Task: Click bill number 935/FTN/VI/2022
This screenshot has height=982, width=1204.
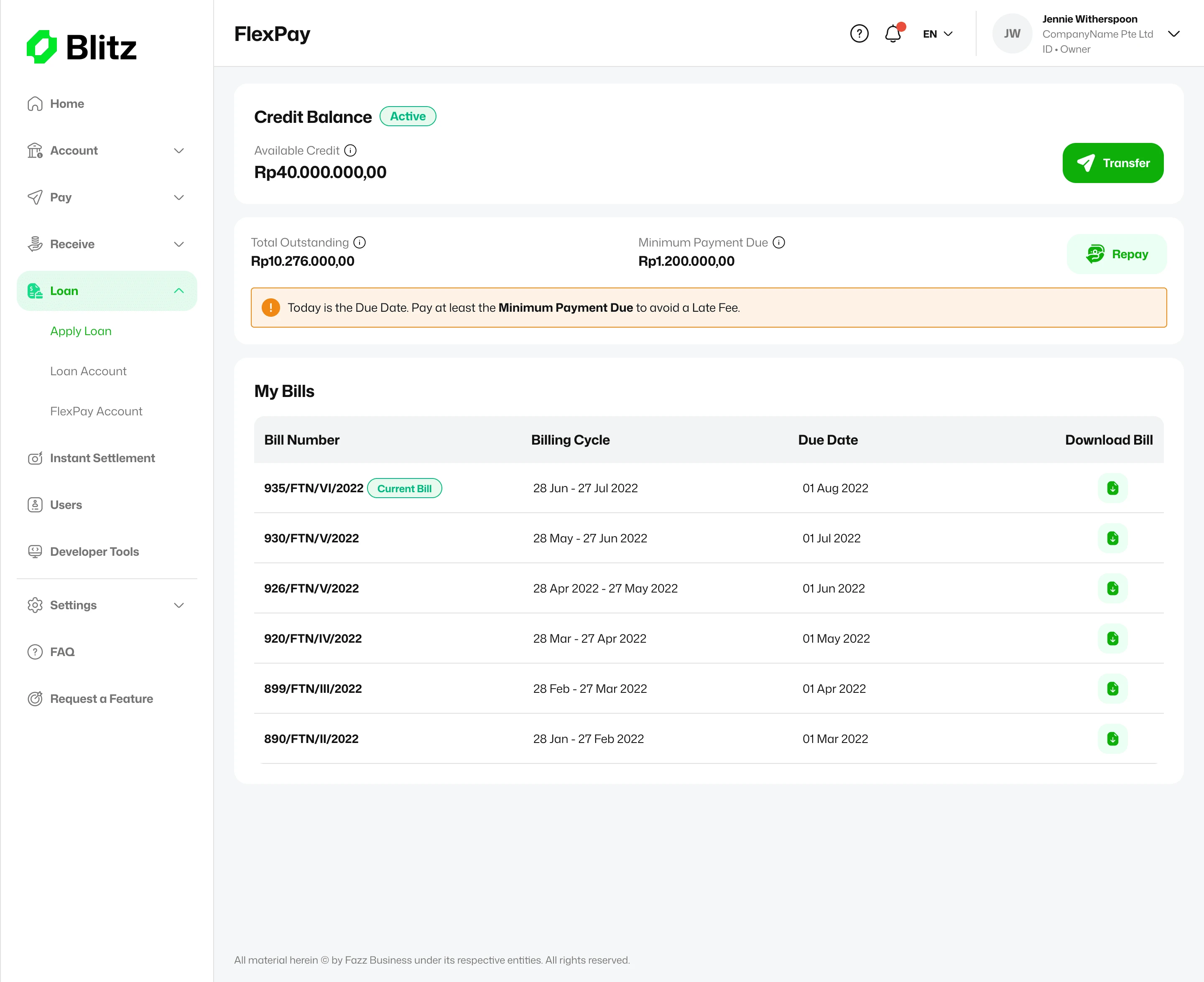Action: 314,488
